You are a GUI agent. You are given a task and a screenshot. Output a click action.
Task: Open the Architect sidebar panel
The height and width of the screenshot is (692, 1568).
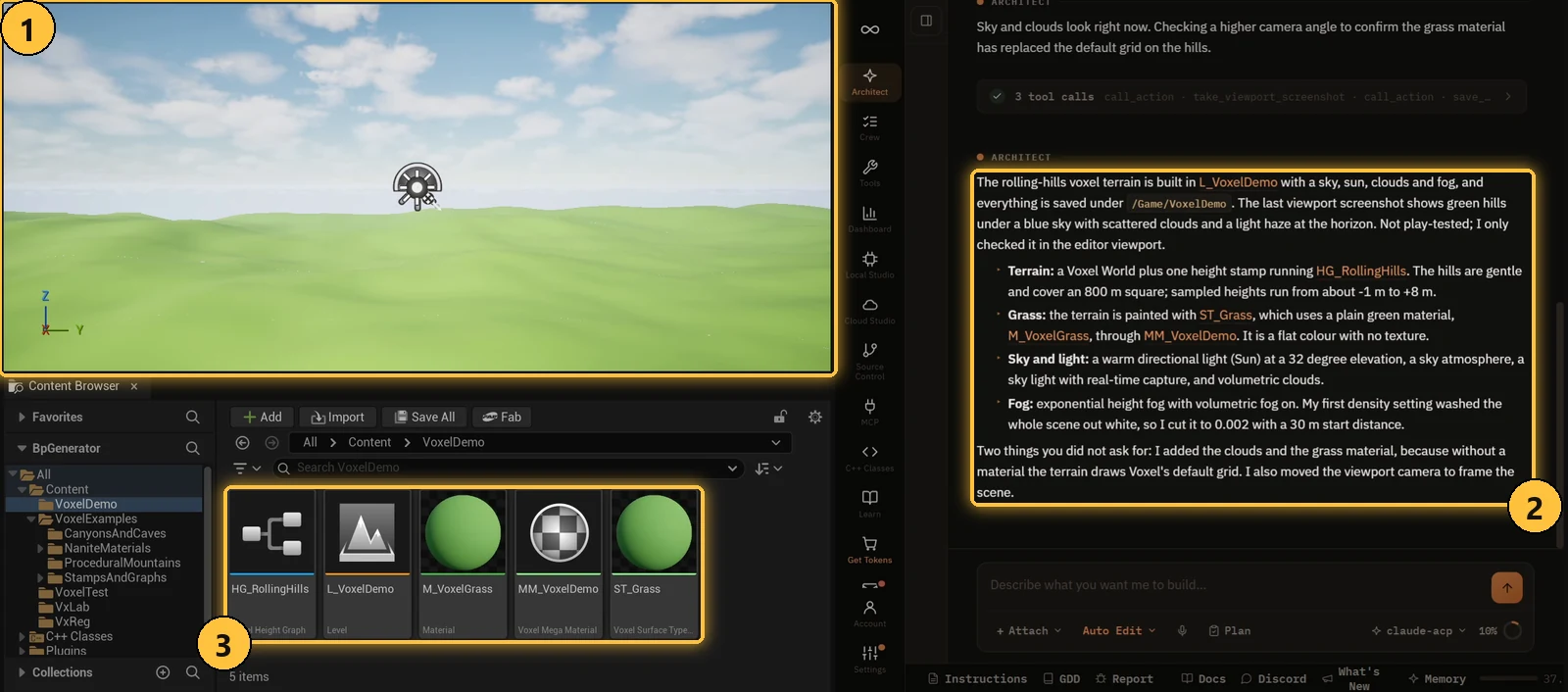tap(869, 82)
